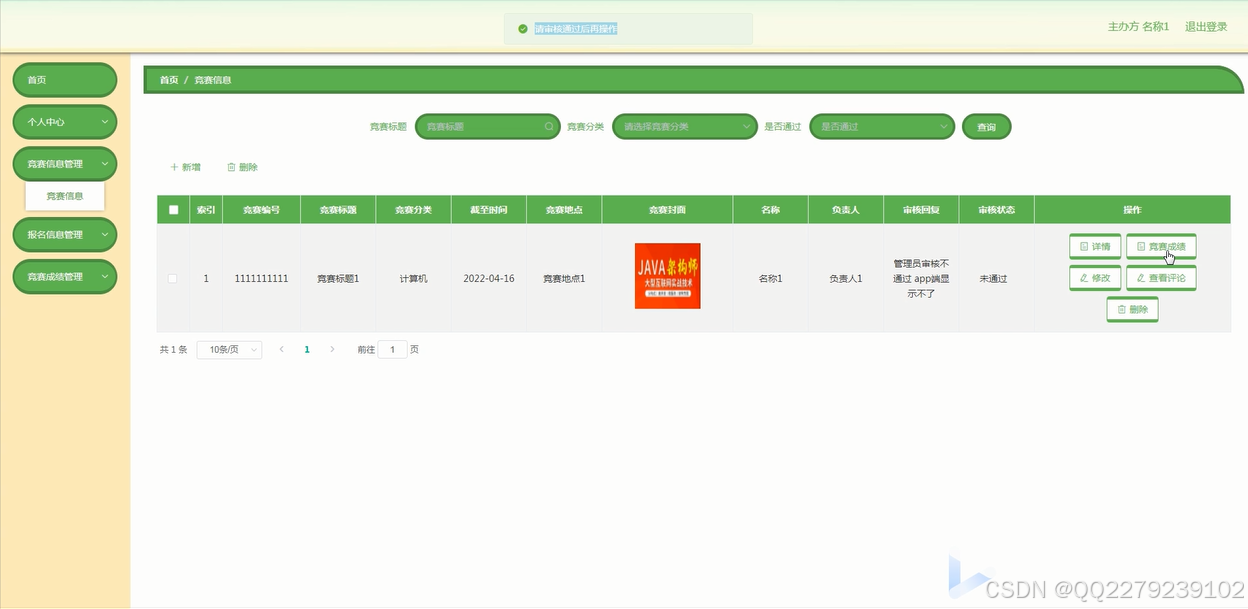
Task: Expand the 报名信息管理 sidebar section
Action: (64, 234)
